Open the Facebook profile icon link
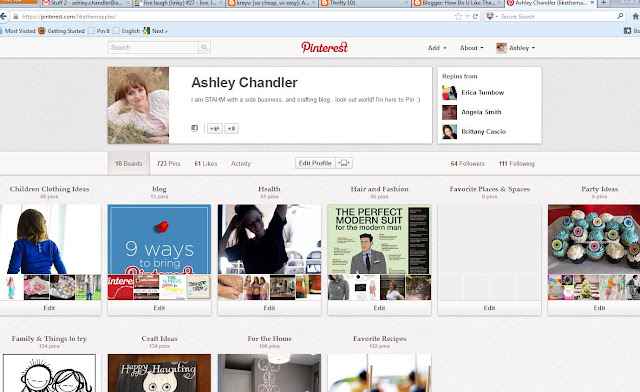Screen dimensions: 640x392 pyautogui.click(x=195, y=128)
